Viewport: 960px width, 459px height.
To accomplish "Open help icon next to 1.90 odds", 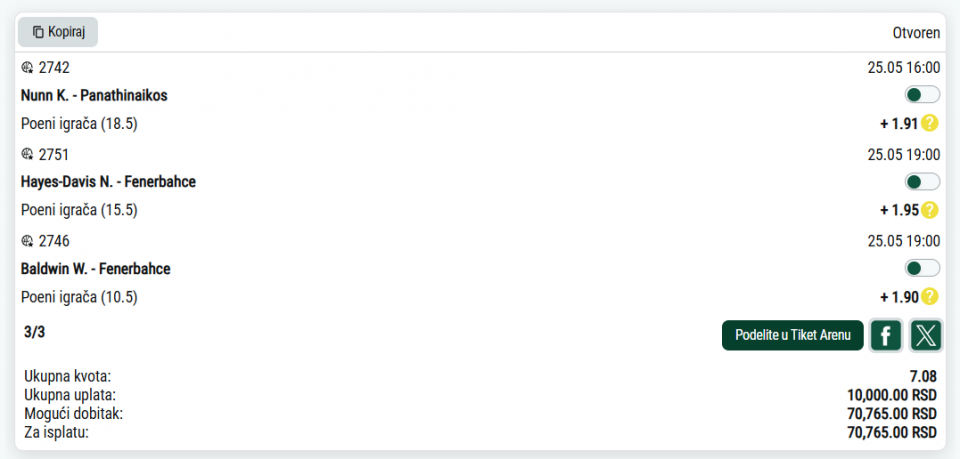I will click(x=929, y=297).
